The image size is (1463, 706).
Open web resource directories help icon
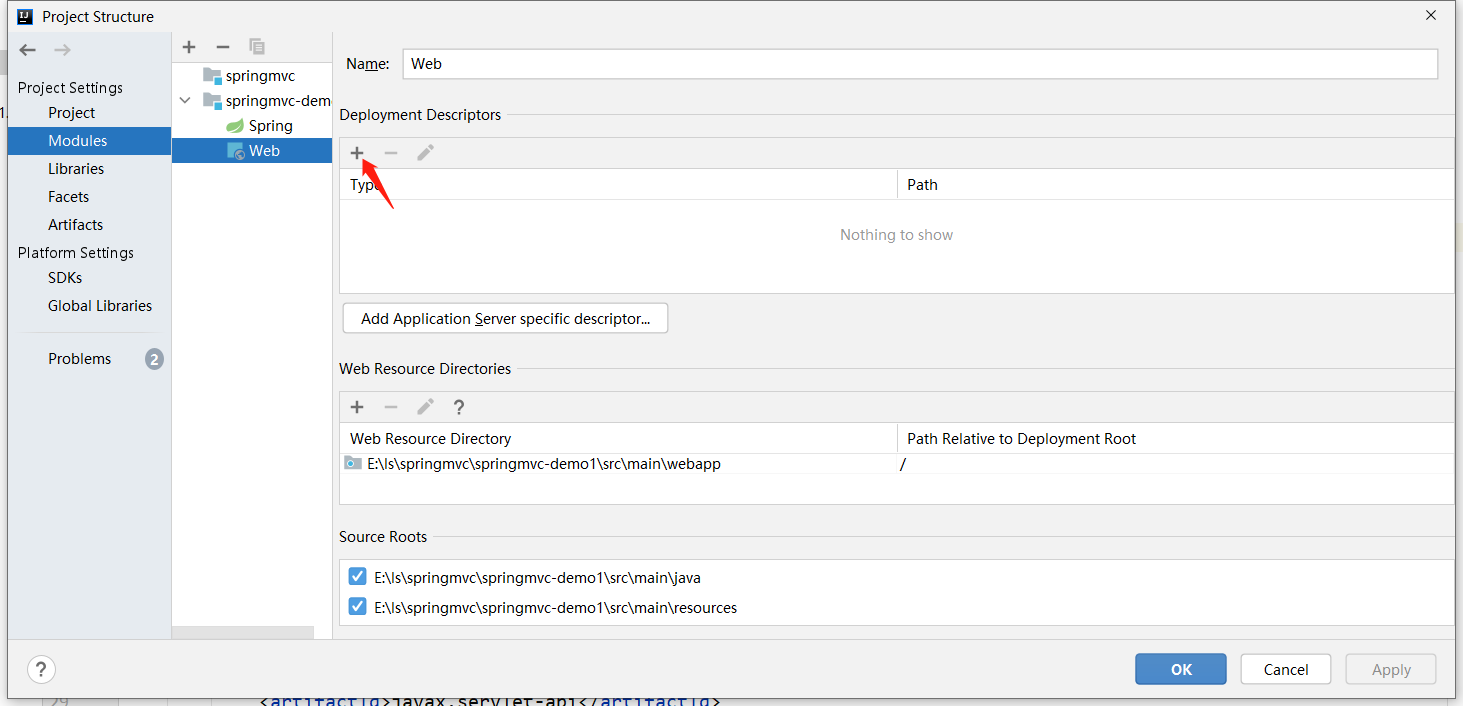tap(459, 407)
